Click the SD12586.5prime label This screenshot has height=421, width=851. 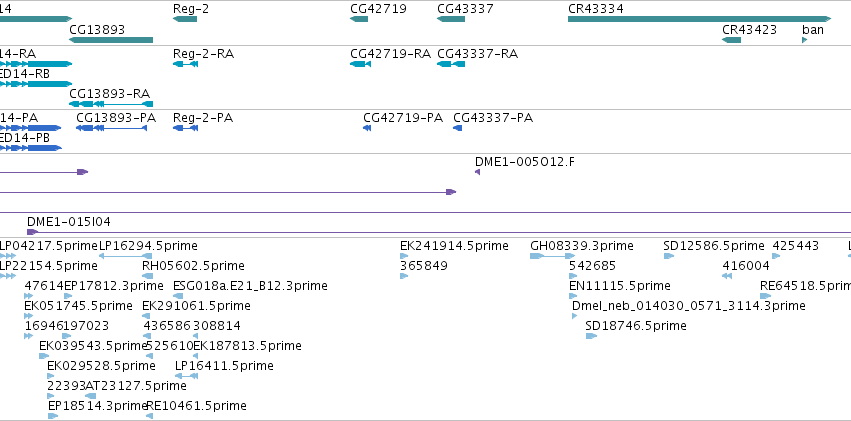click(714, 246)
